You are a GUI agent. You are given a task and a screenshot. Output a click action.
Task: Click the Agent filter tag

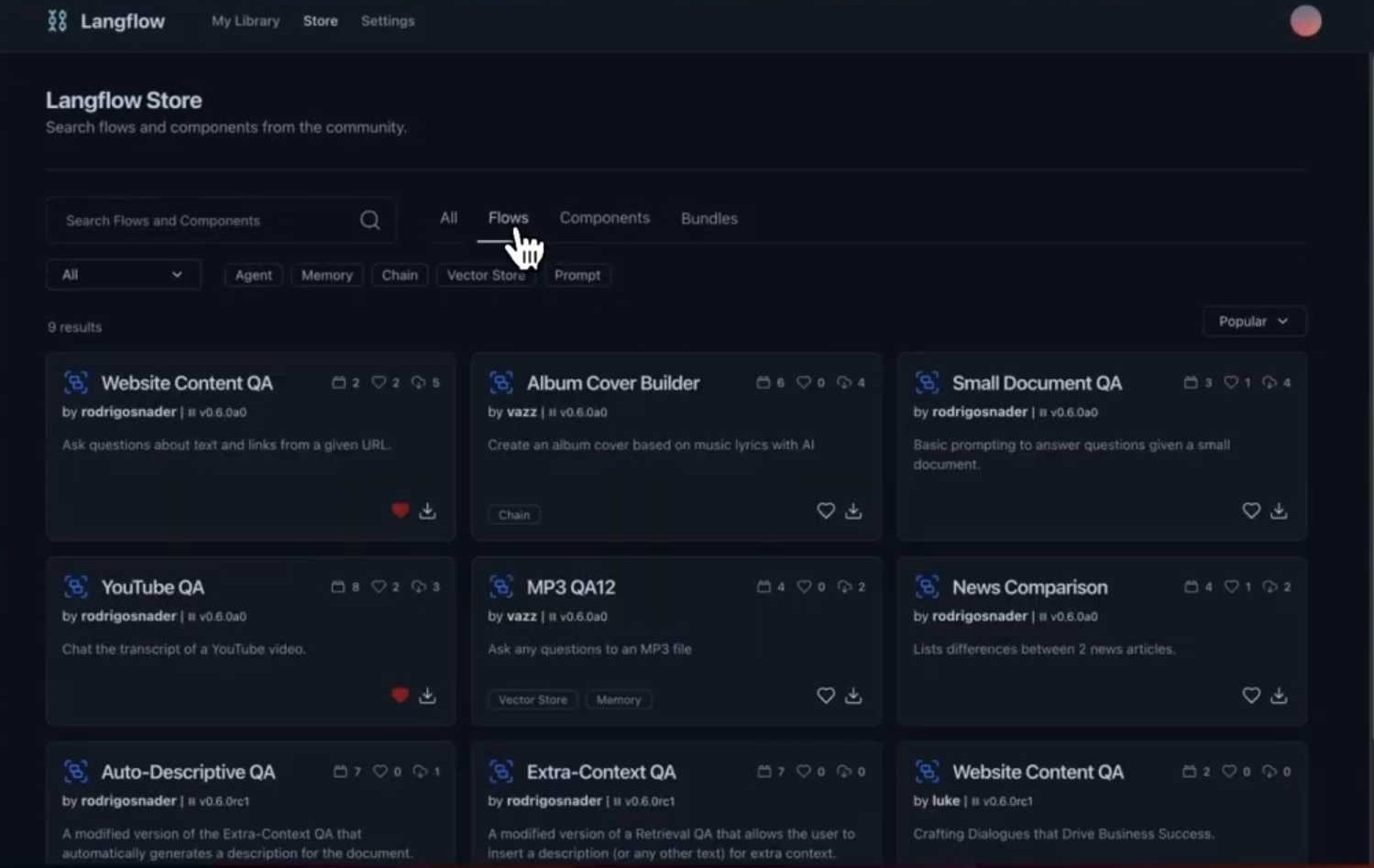click(253, 274)
